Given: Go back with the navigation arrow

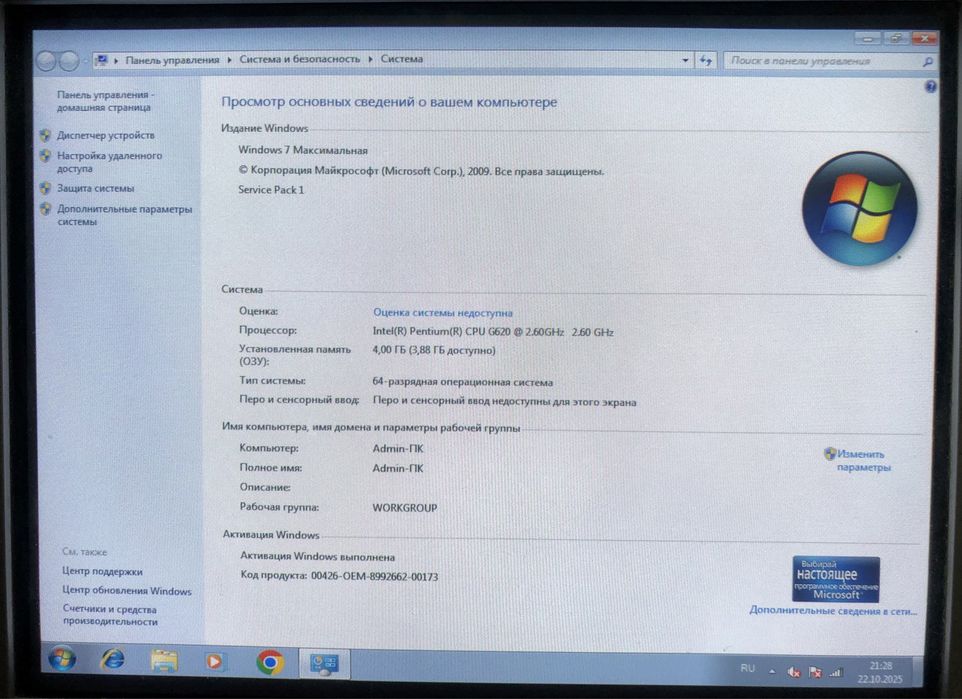Looking at the screenshot, I should click(47, 61).
